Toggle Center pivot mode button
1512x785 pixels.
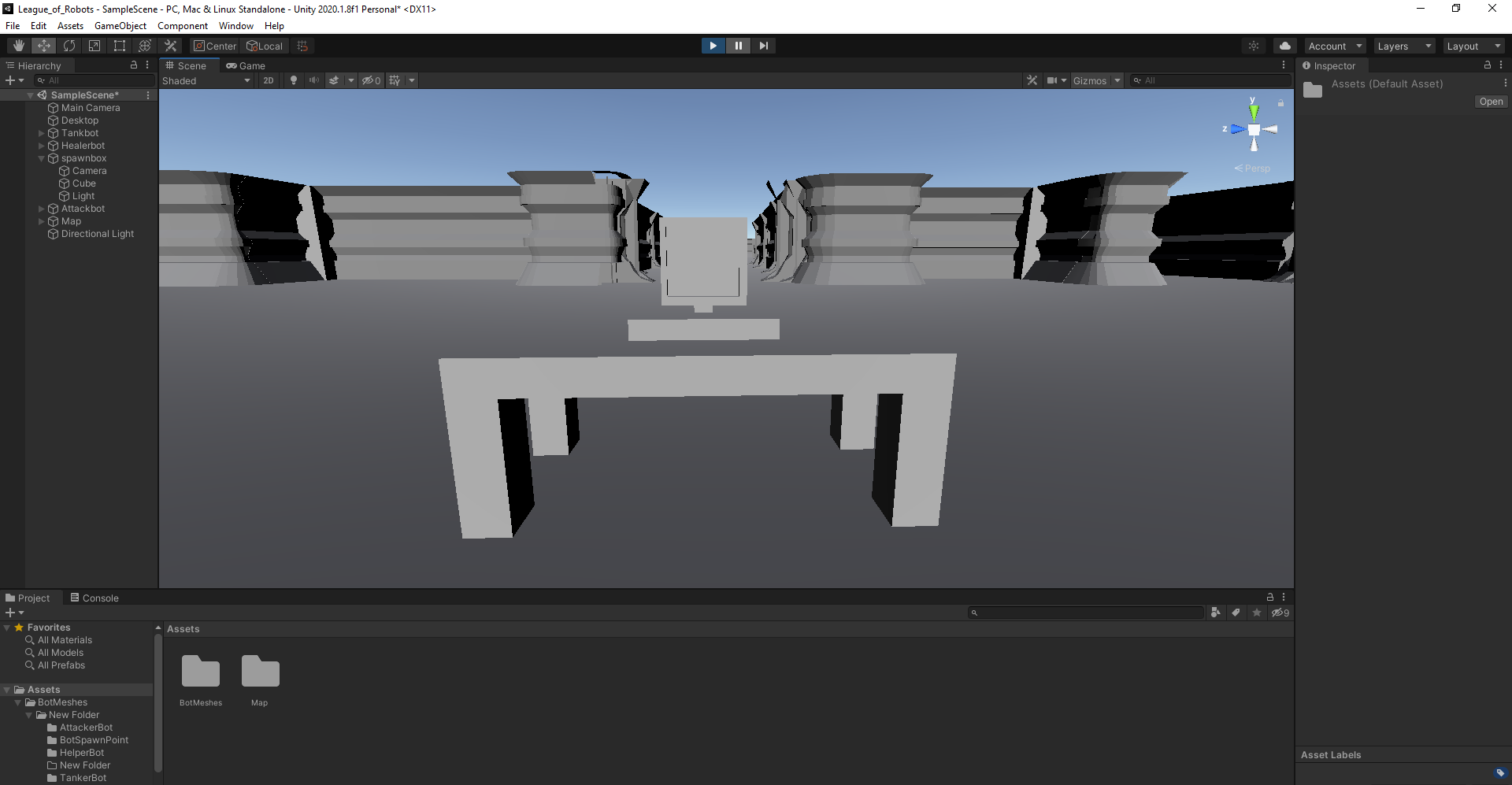pos(215,46)
